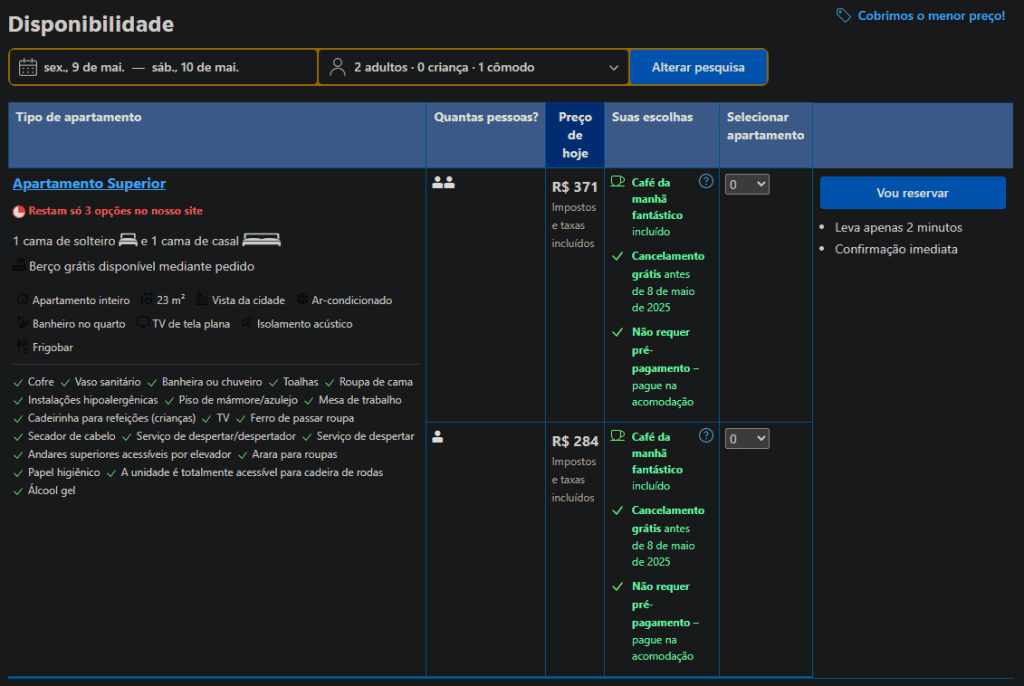Image resolution: width=1024 pixels, height=686 pixels.
Task: Open quantity dropdown for R$ 371 option
Action: [747, 184]
